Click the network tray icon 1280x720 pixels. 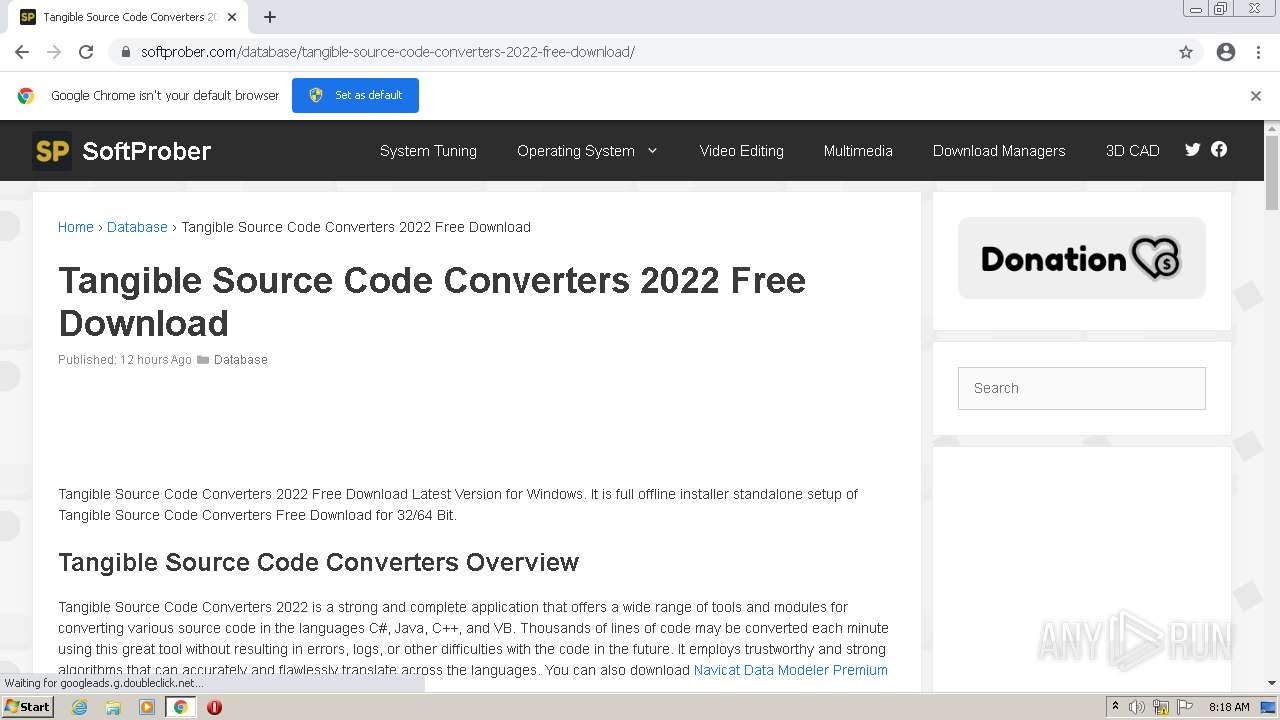(1161, 707)
